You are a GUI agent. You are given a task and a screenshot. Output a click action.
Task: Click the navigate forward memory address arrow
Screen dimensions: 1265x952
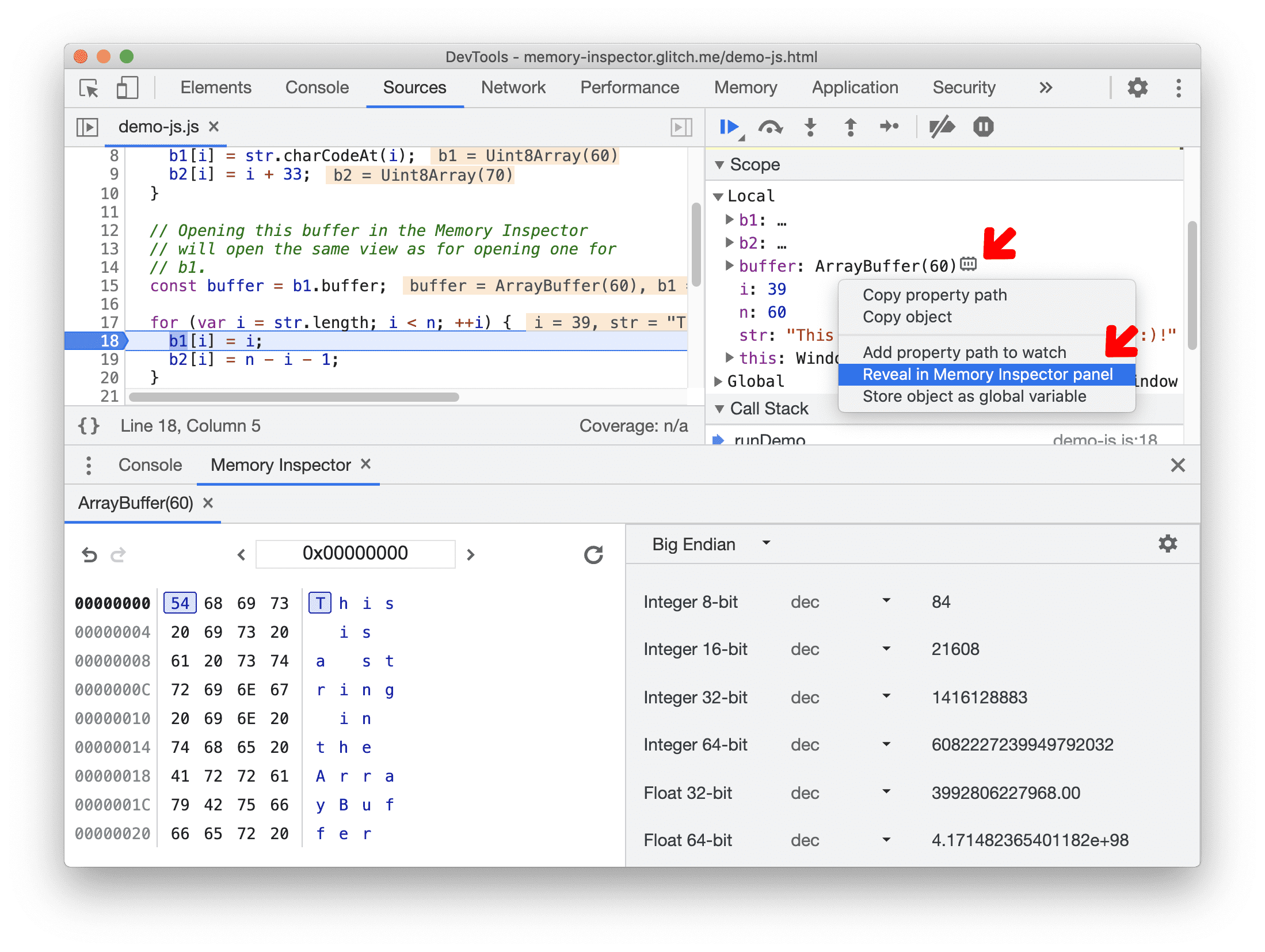click(472, 554)
